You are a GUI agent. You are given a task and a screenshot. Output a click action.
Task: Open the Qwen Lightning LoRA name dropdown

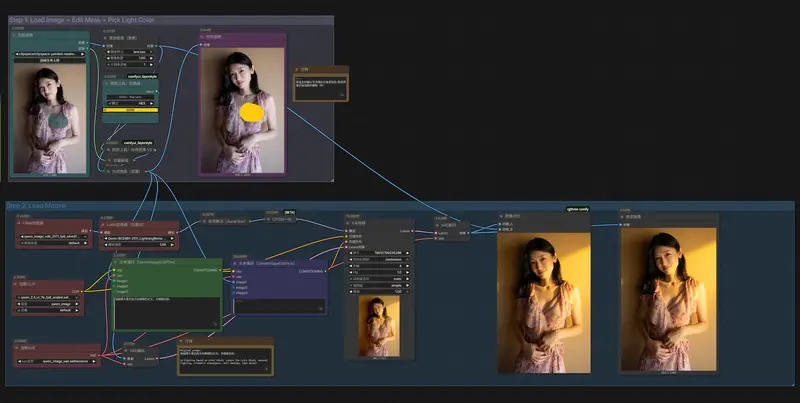click(x=138, y=238)
